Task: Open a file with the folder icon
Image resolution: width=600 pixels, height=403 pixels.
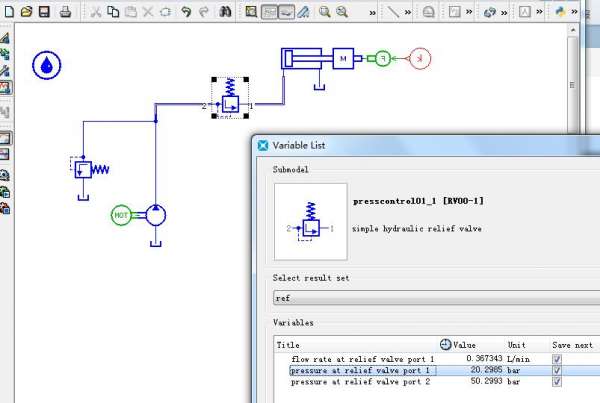Action: coord(27,12)
